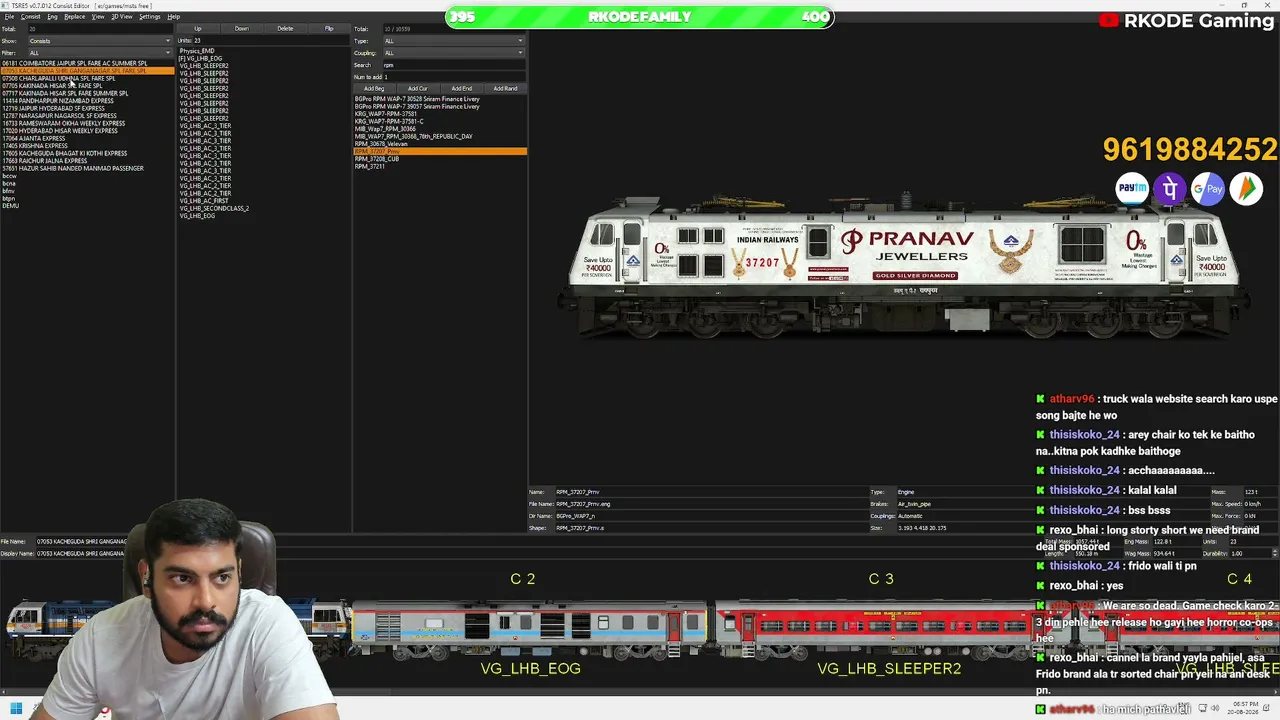
Task: Open the Settings menu
Action: coord(150,17)
